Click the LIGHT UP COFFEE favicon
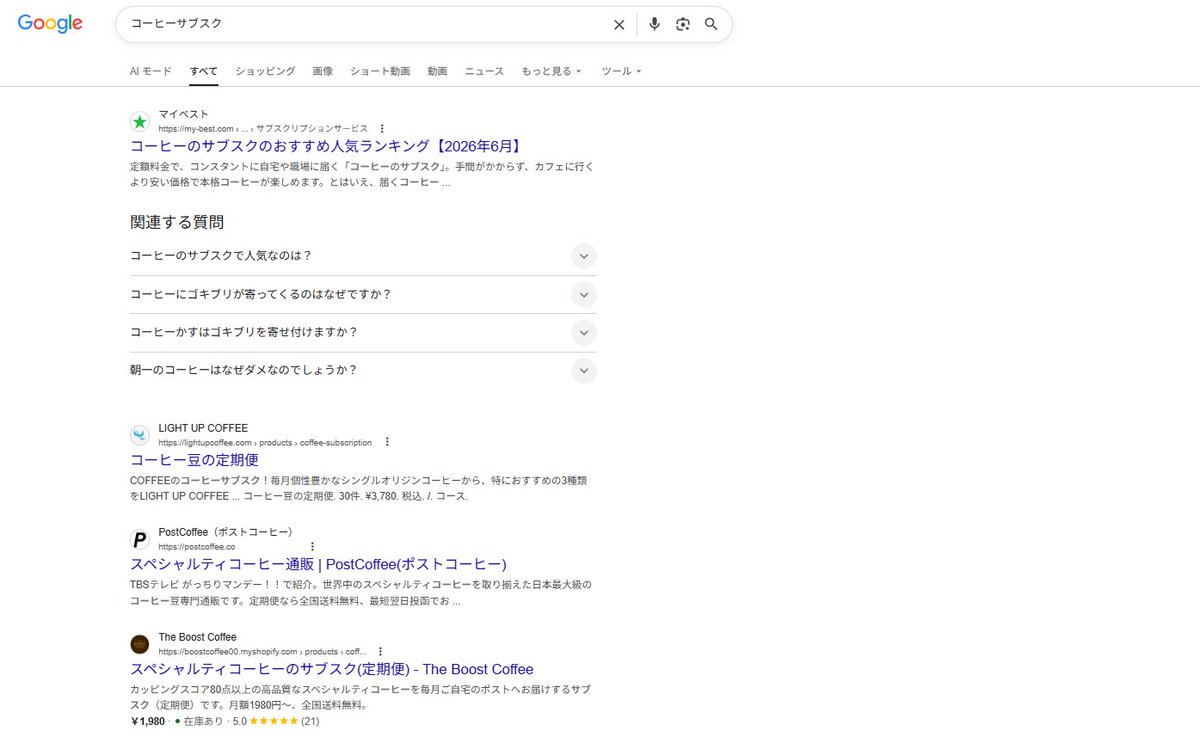Viewport: 1200px width, 737px height. pyautogui.click(x=140, y=435)
